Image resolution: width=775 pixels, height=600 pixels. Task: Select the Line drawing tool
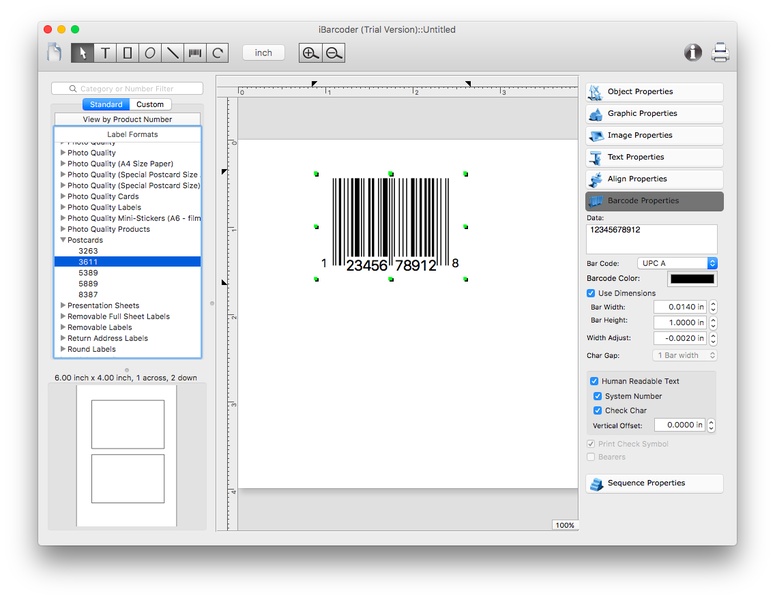[172, 53]
